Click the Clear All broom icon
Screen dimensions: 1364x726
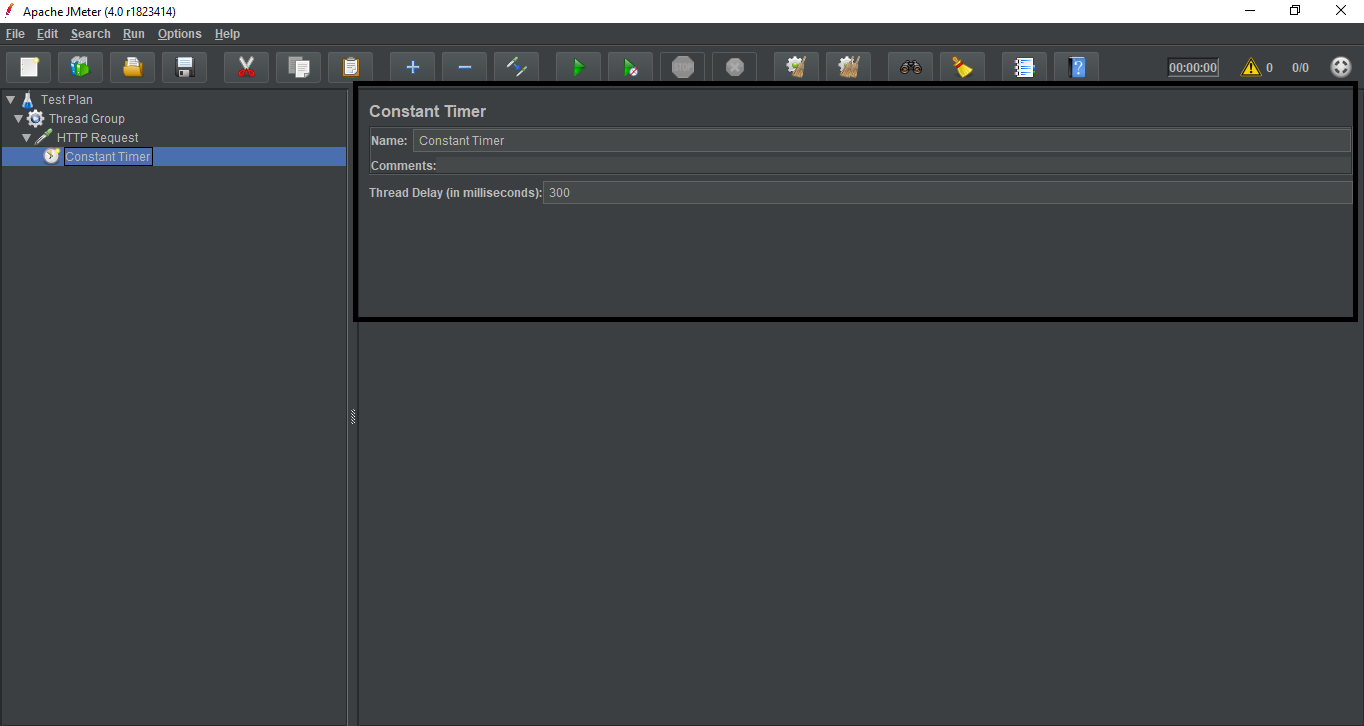coord(848,67)
